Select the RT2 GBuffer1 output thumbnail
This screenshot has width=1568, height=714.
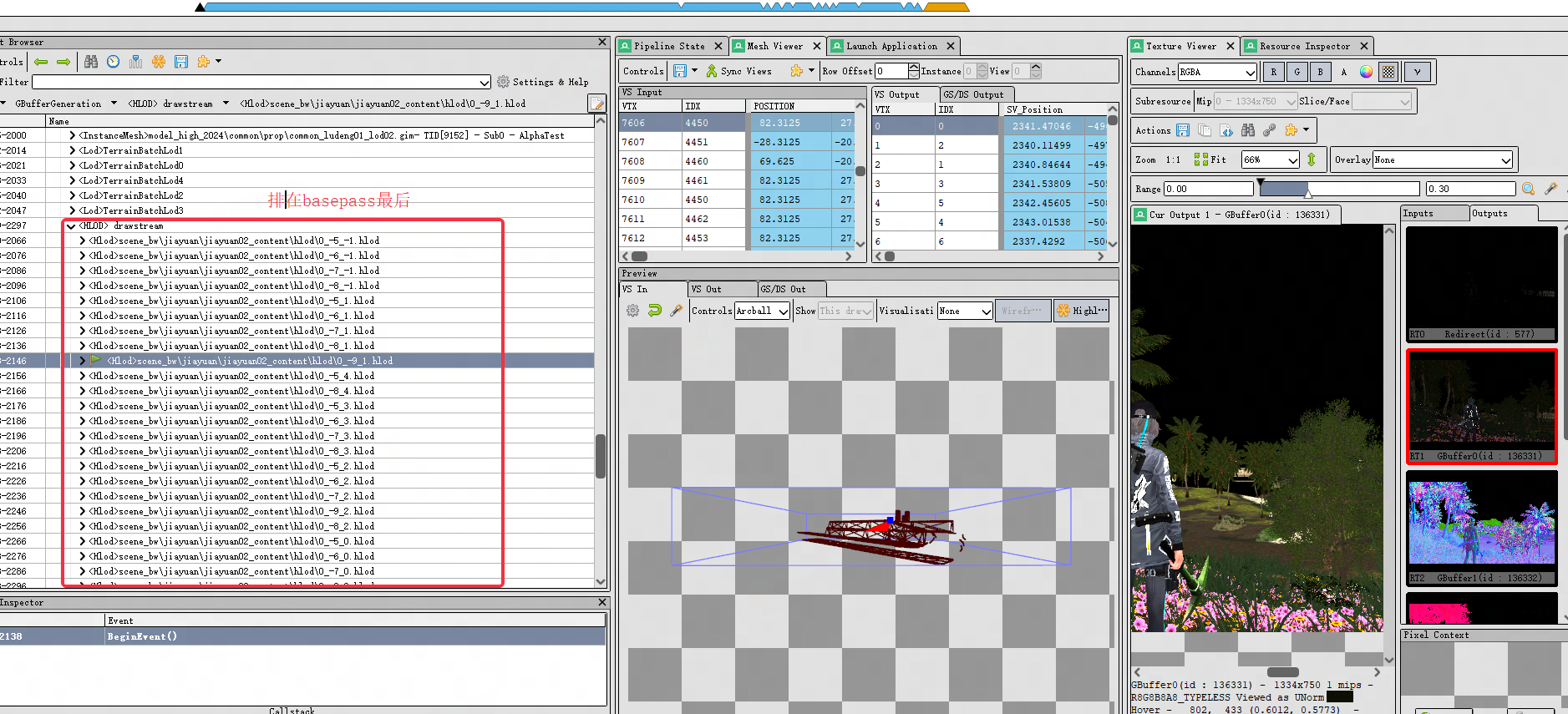tap(1481, 526)
